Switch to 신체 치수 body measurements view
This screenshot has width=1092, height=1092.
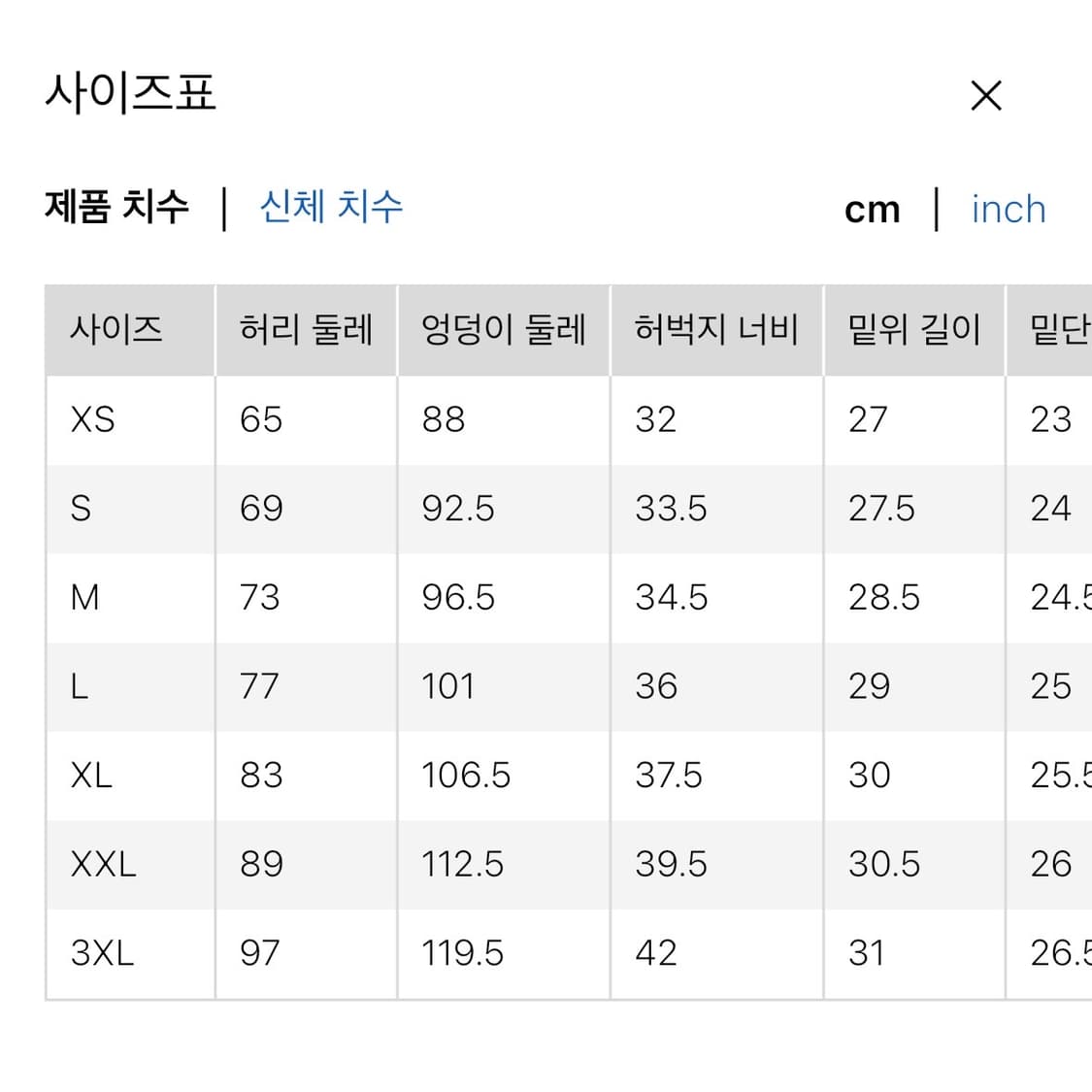click(331, 208)
